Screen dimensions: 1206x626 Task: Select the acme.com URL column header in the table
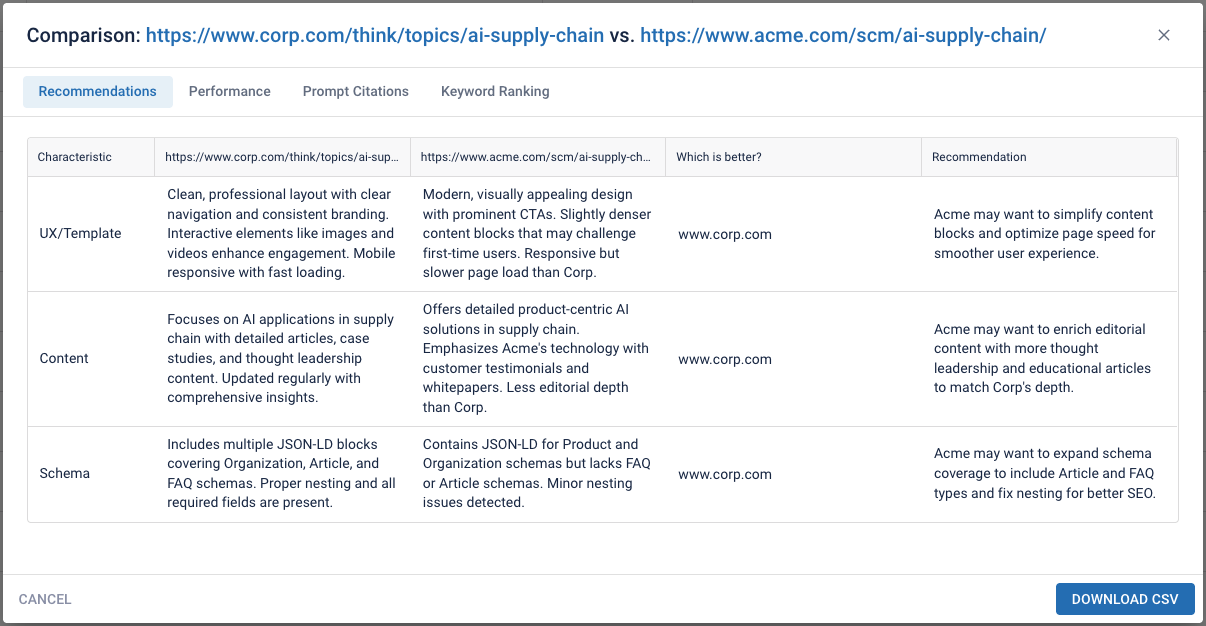pos(537,157)
